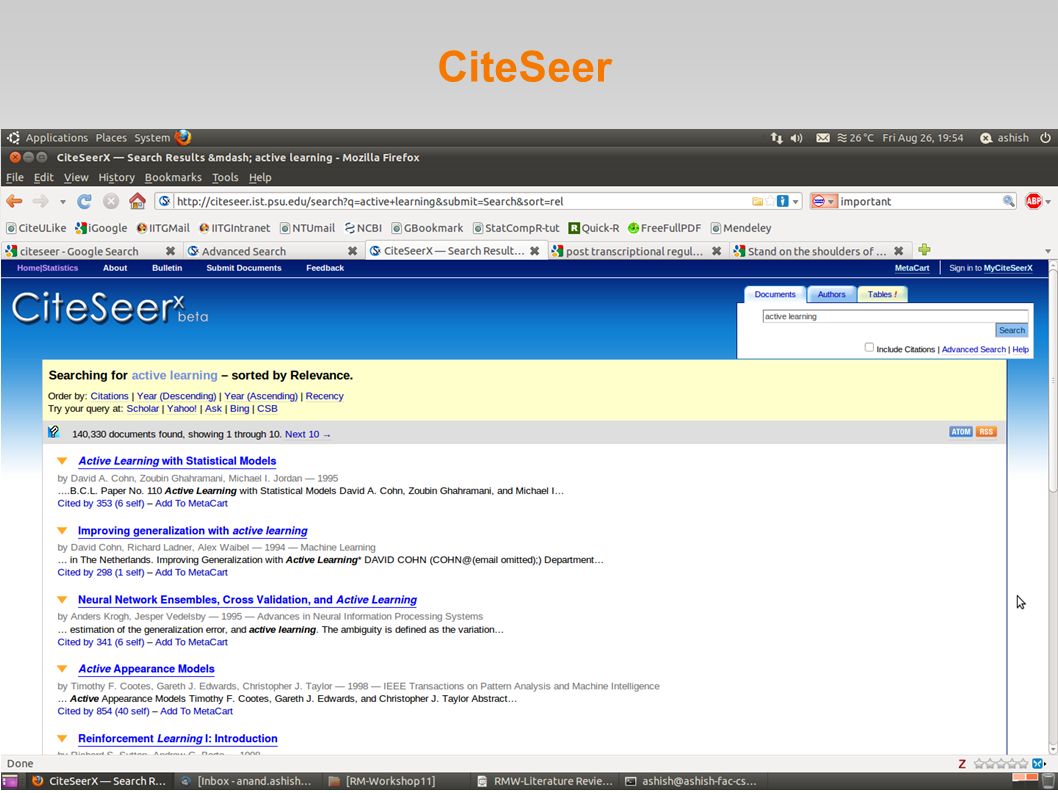Switch to citeseer - Google Search tab

(80, 251)
